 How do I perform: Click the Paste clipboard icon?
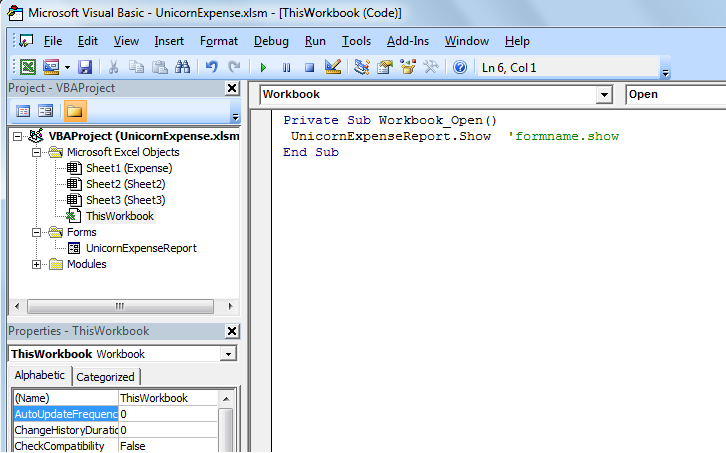(160, 68)
